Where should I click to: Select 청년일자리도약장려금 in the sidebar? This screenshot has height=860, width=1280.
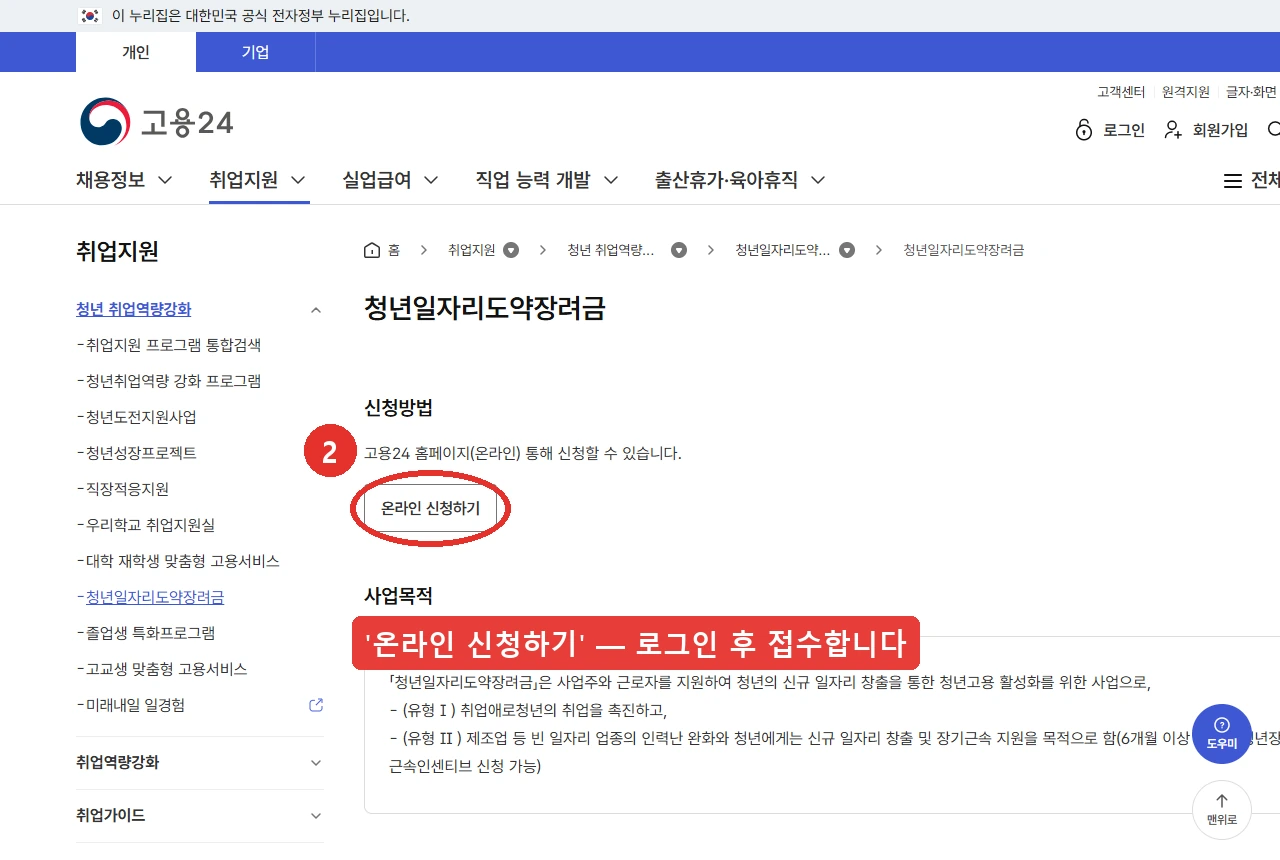tap(154, 597)
